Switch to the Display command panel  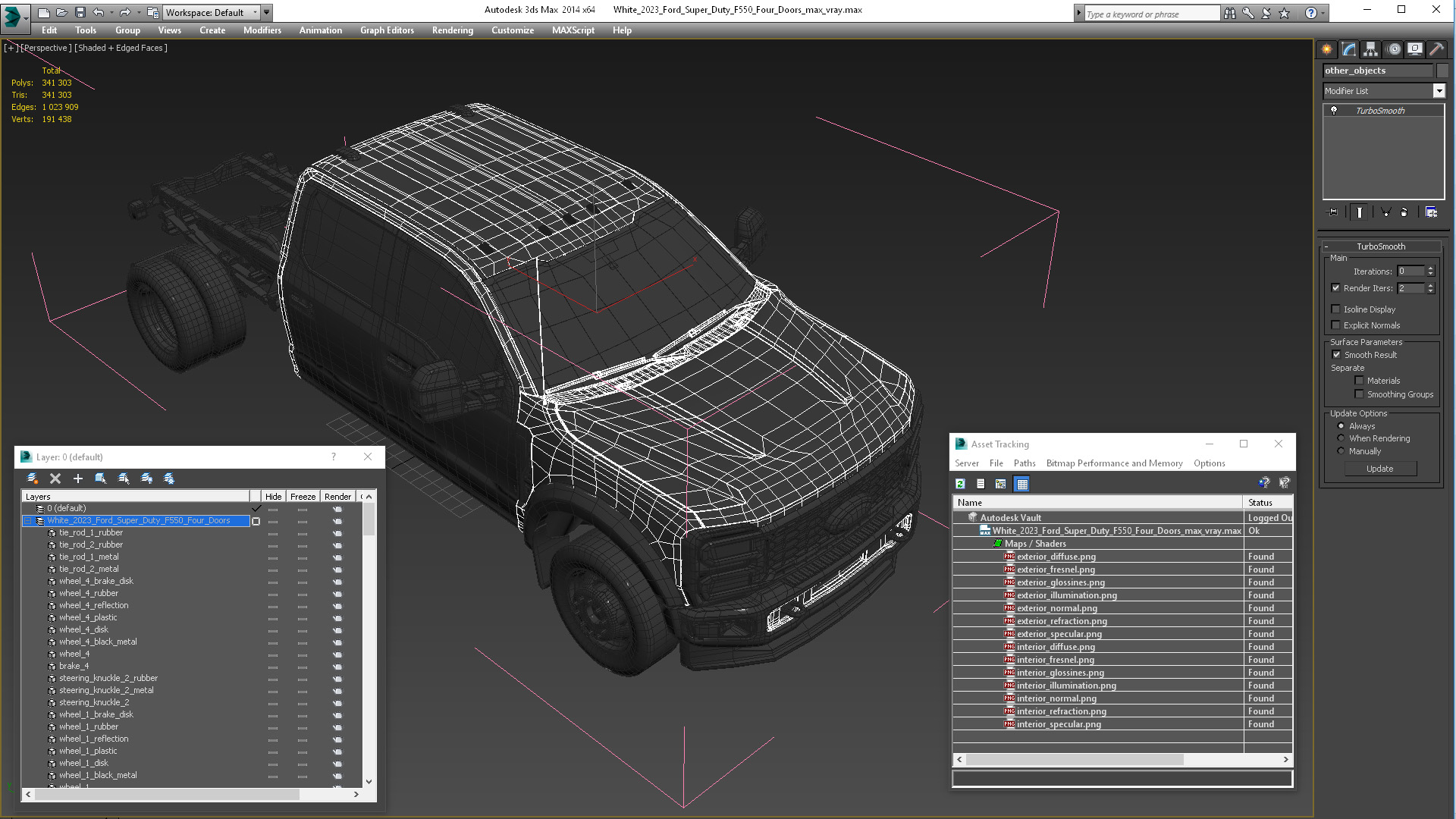click(1415, 49)
